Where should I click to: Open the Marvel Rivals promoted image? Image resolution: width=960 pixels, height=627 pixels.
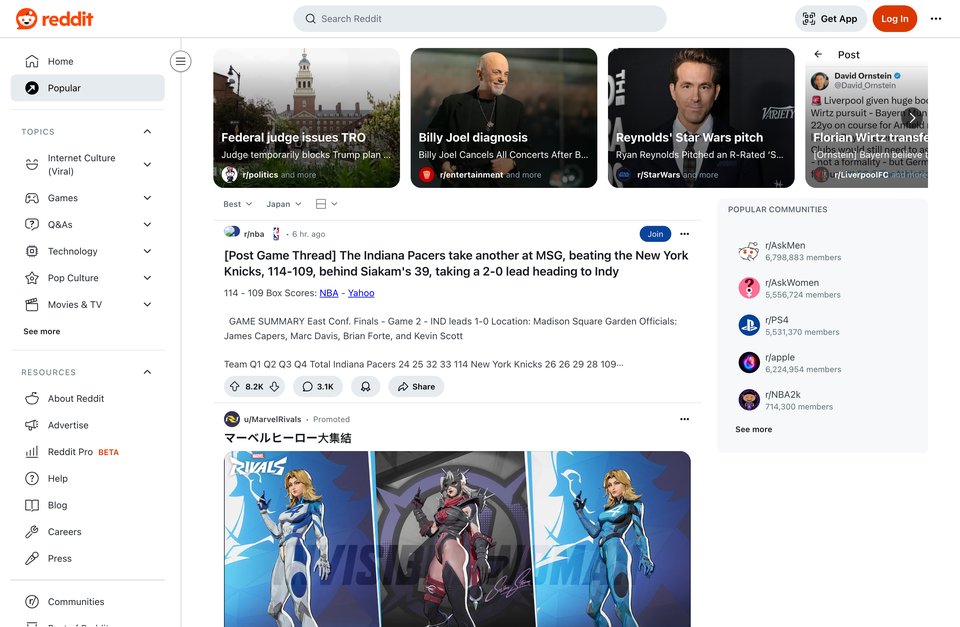coord(457,539)
